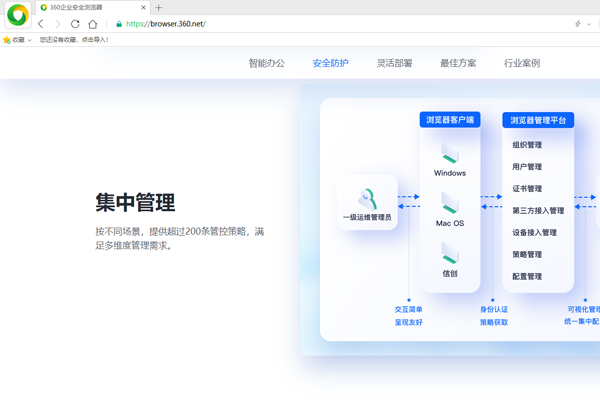This screenshot has height=400, width=600.
Task: Expand the 收藏 favorites dropdown arrow
Action: 30,40
